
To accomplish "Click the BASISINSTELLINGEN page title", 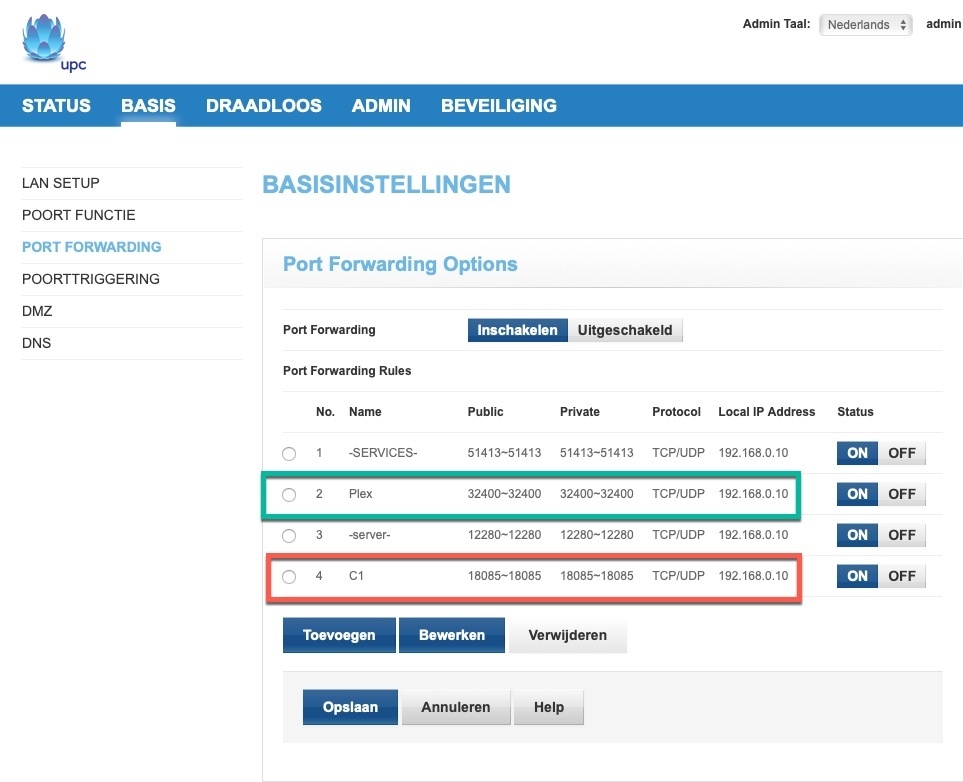I will (x=386, y=184).
